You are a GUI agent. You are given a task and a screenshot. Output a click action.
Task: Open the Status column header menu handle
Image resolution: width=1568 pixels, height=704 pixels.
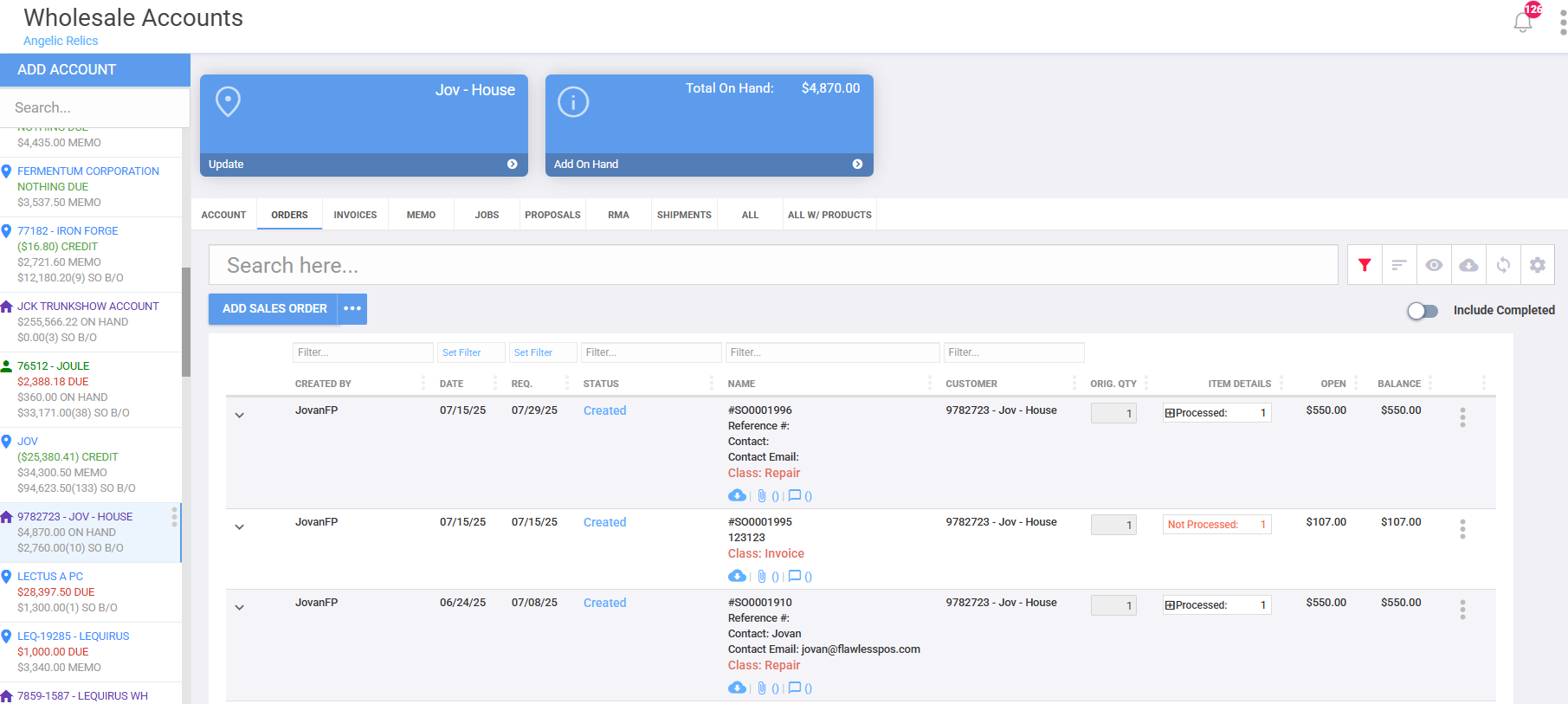click(712, 383)
